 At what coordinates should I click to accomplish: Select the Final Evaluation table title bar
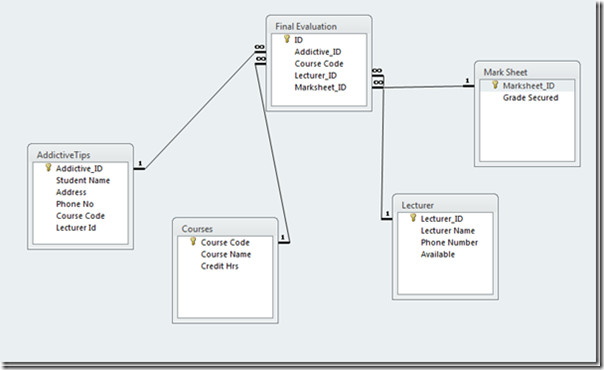[319, 27]
